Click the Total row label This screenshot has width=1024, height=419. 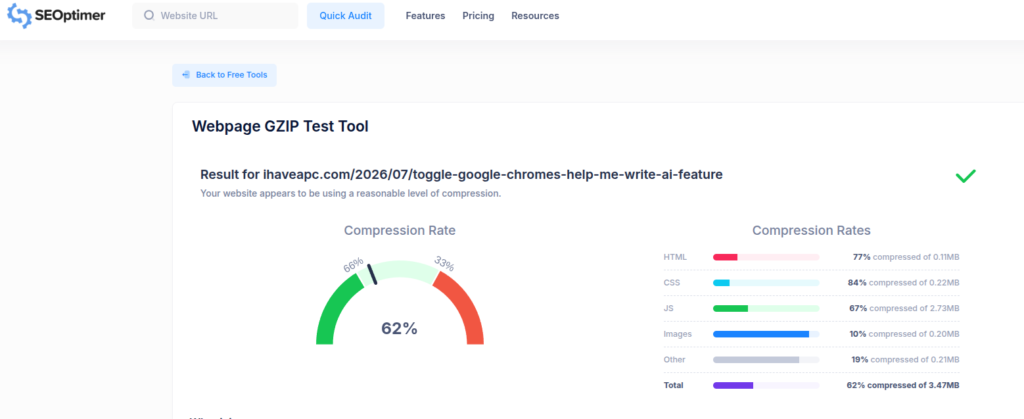[673, 385]
